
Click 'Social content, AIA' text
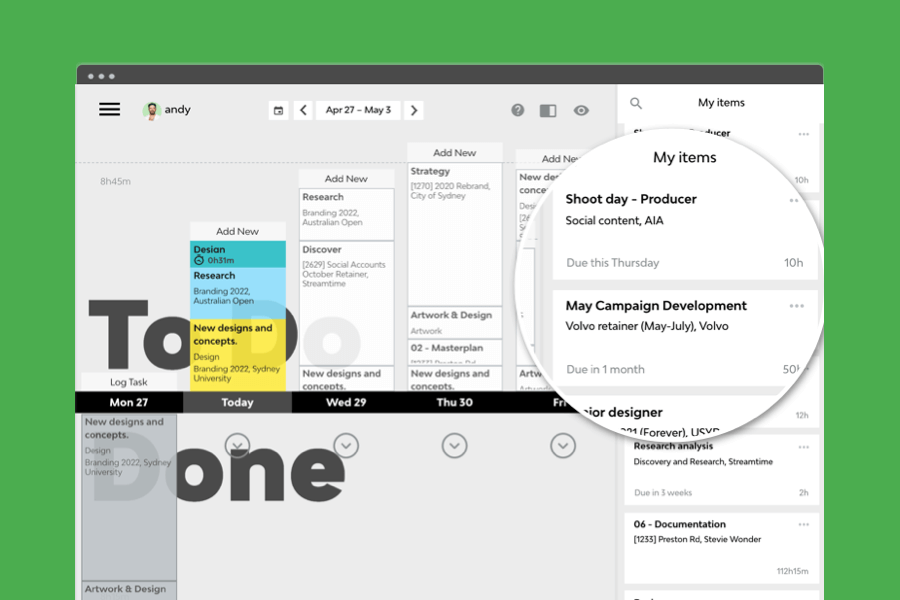614,220
